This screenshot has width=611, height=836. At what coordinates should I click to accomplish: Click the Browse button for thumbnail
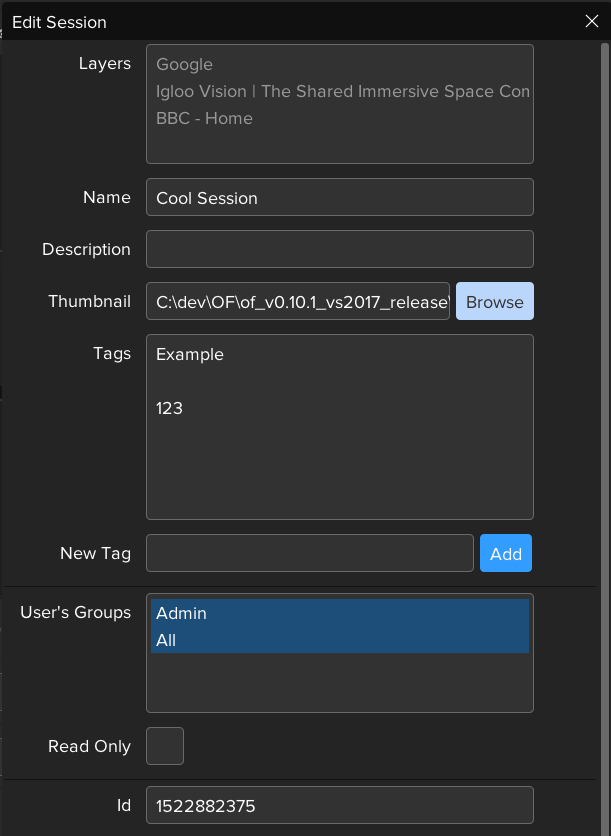pos(494,302)
